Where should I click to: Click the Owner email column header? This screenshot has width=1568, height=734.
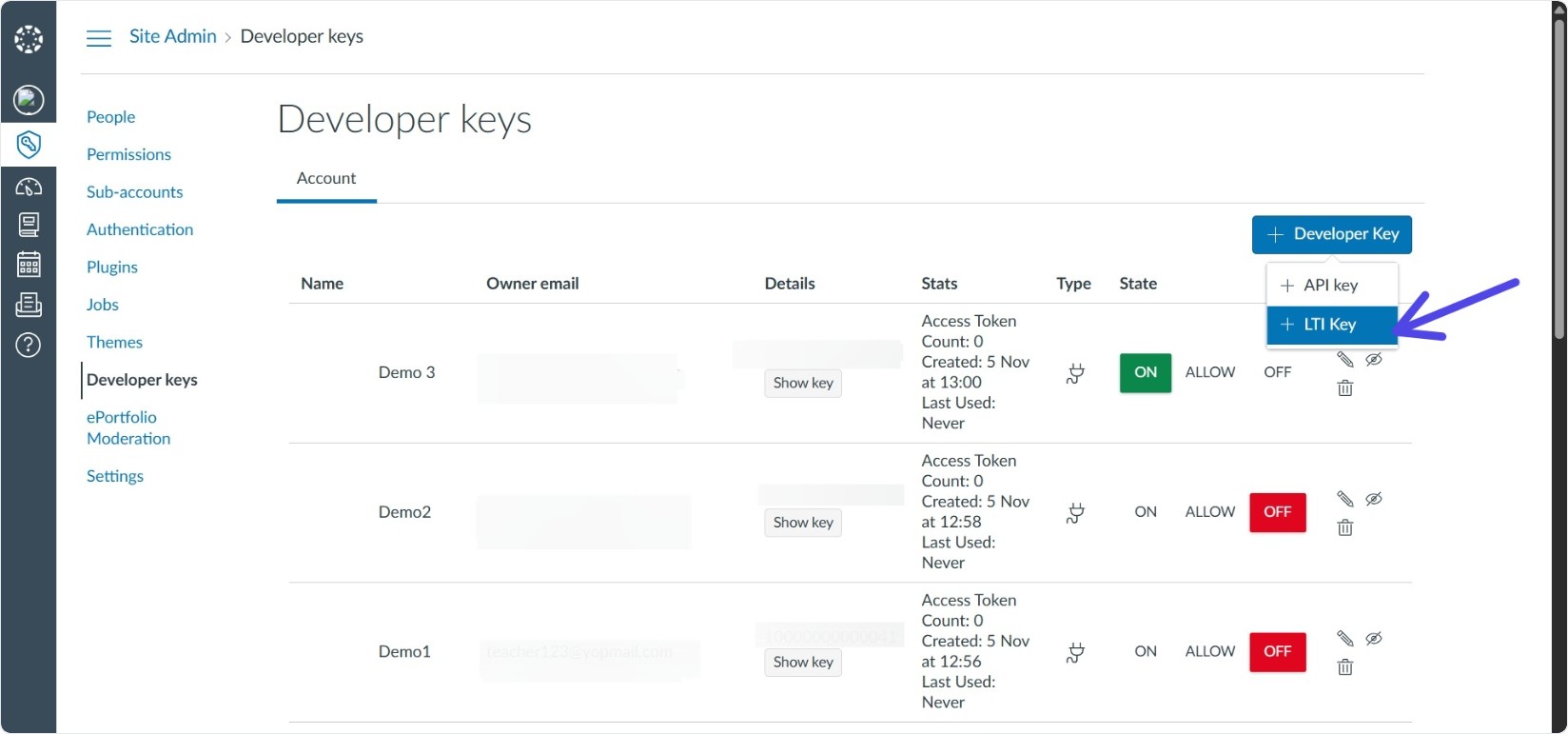[533, 284]
